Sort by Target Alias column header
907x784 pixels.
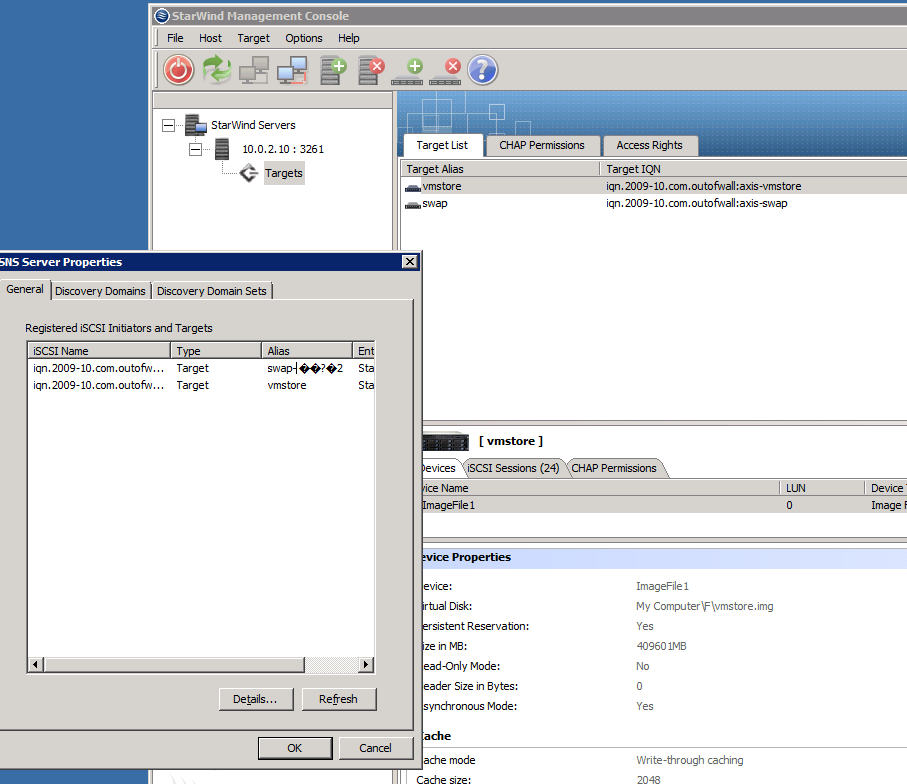click(x=500, y=169)
